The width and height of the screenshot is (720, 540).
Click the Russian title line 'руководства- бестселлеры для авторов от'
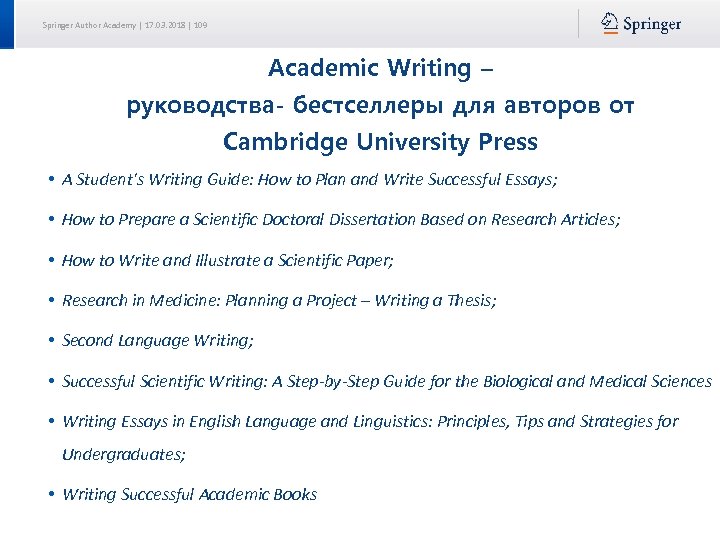point(380,105)
